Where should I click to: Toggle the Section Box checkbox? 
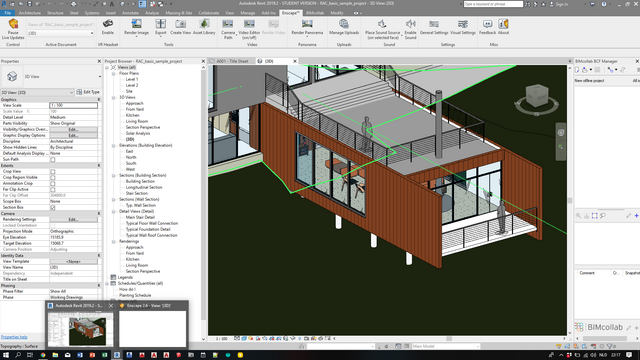pos(53,207)
